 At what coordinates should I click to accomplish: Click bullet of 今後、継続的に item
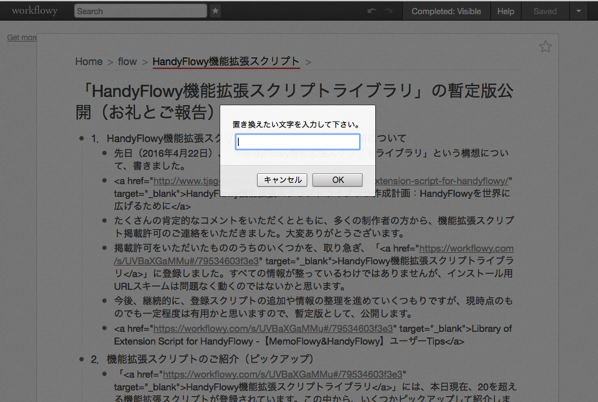(x=104, y=301)
